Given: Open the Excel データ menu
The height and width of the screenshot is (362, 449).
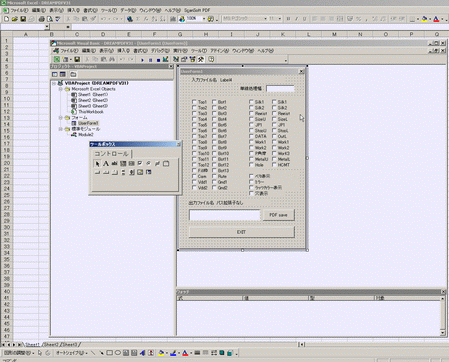Looking at the screenshot, I should [x=128, y=10].
